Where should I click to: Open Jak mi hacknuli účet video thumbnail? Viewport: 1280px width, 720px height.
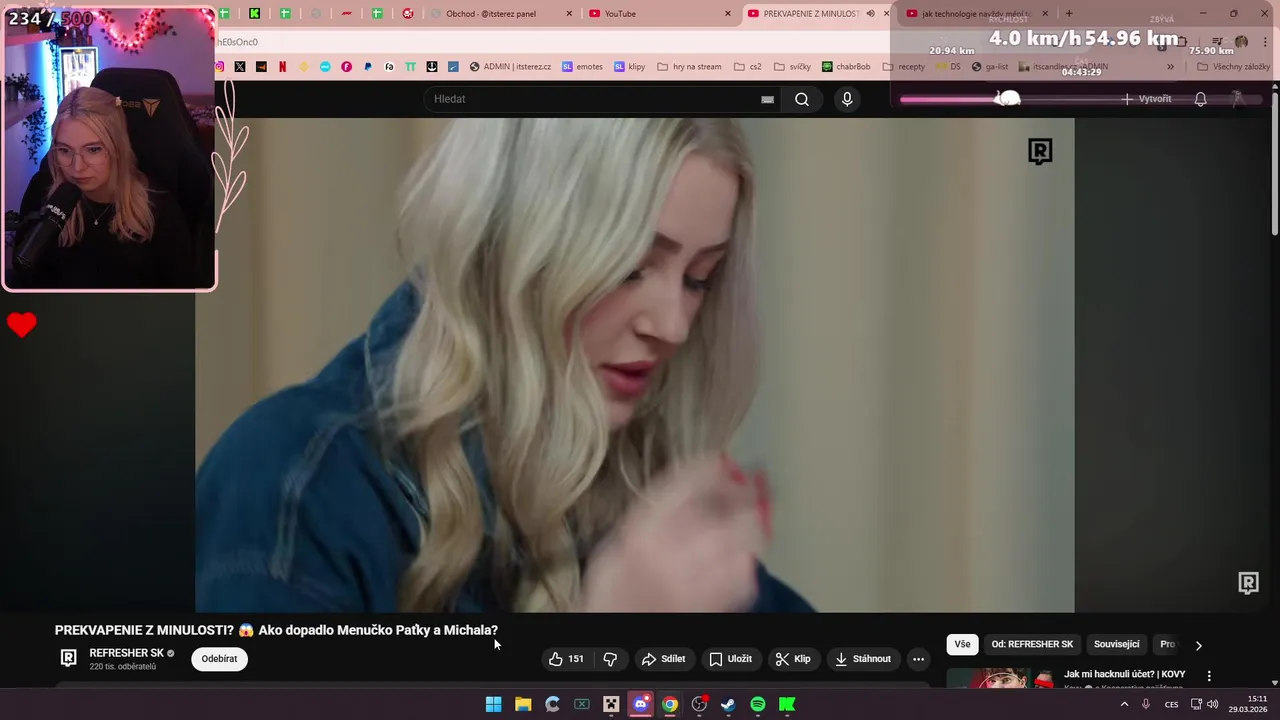[1000, 678]
